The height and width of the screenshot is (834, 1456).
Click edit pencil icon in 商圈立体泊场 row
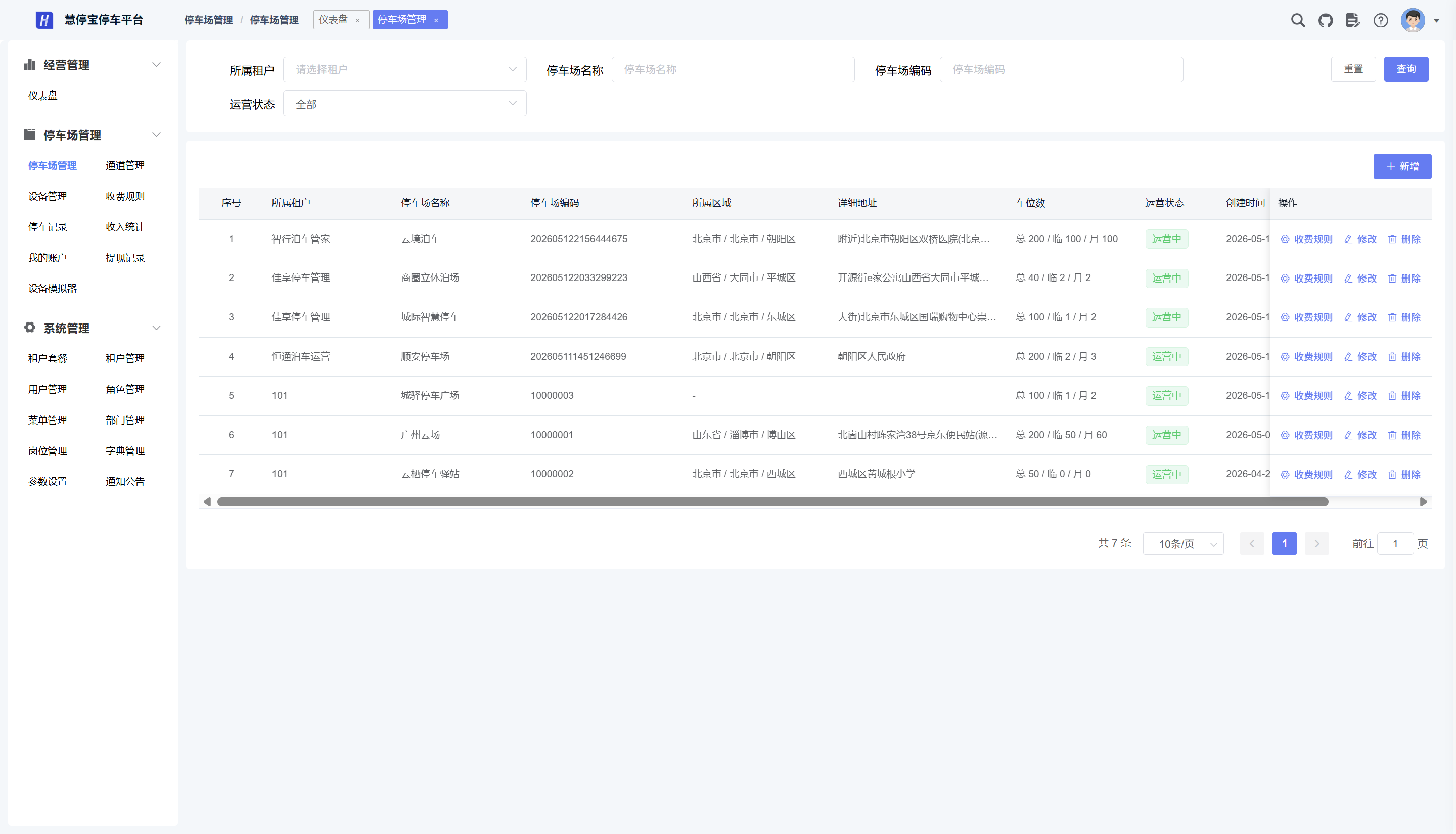click(1348, 279)
